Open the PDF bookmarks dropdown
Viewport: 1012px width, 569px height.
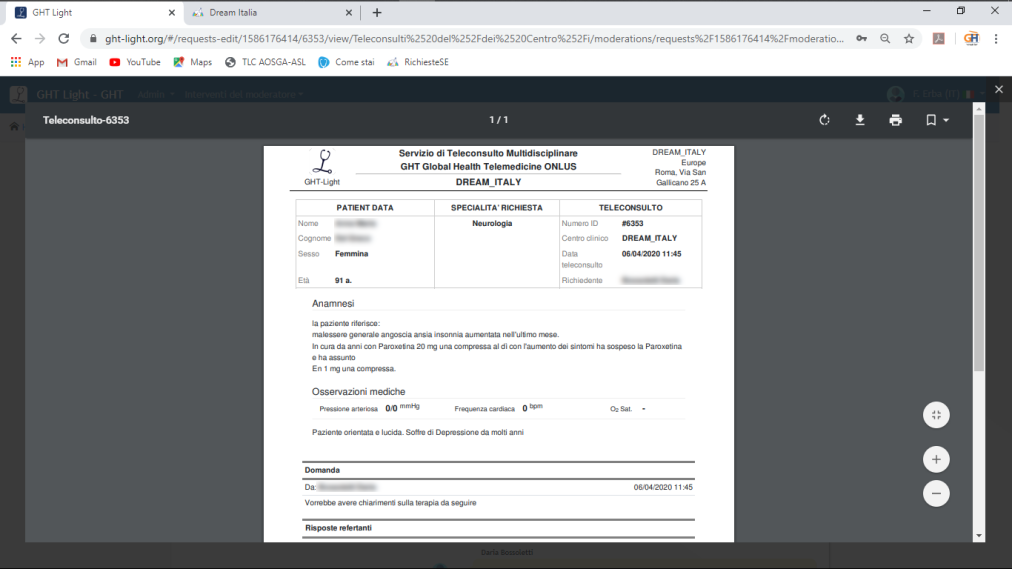[x=937, y=120]
